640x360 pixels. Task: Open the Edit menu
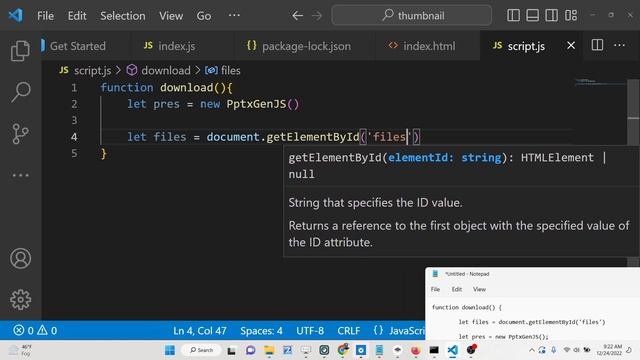[77, 16]
